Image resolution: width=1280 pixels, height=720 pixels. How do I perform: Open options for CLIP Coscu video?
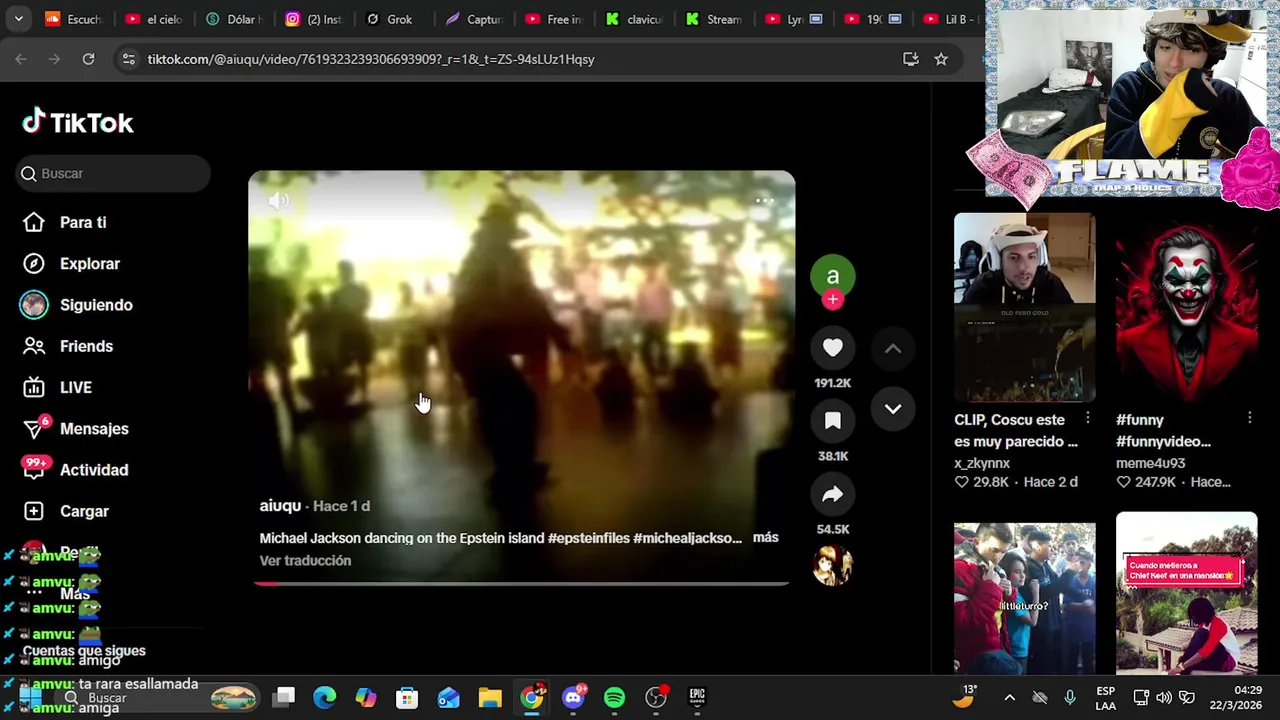pyautogui.click(x=1088, y=418)
